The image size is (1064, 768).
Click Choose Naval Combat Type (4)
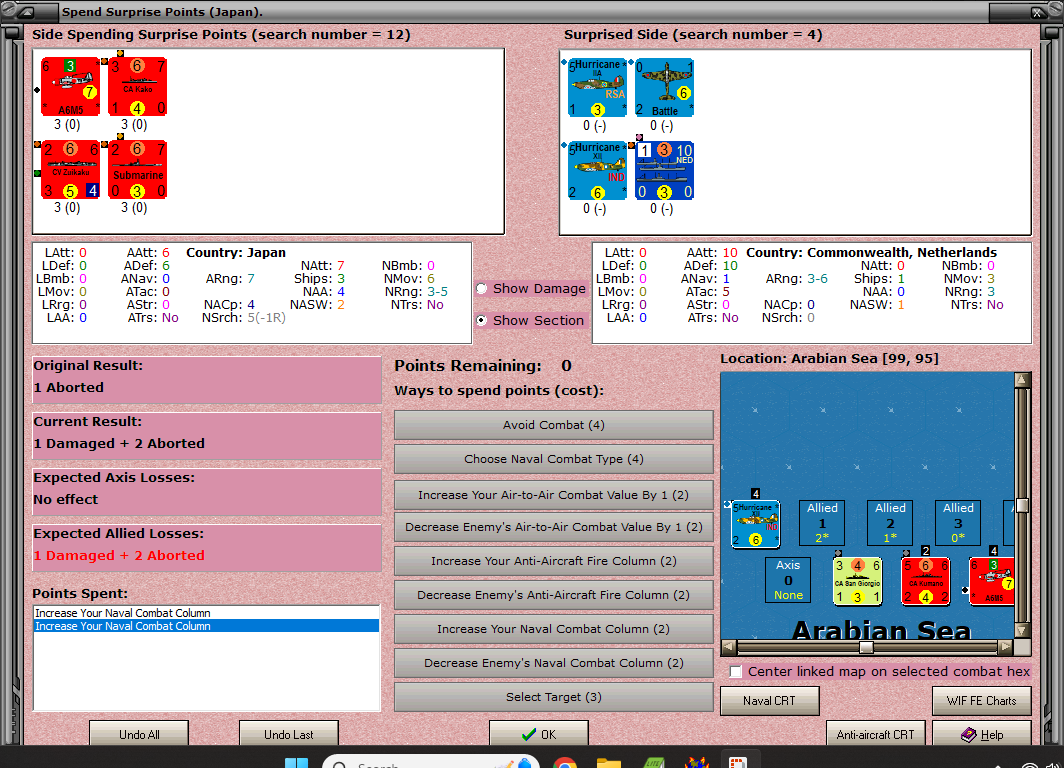click(554, 459)
